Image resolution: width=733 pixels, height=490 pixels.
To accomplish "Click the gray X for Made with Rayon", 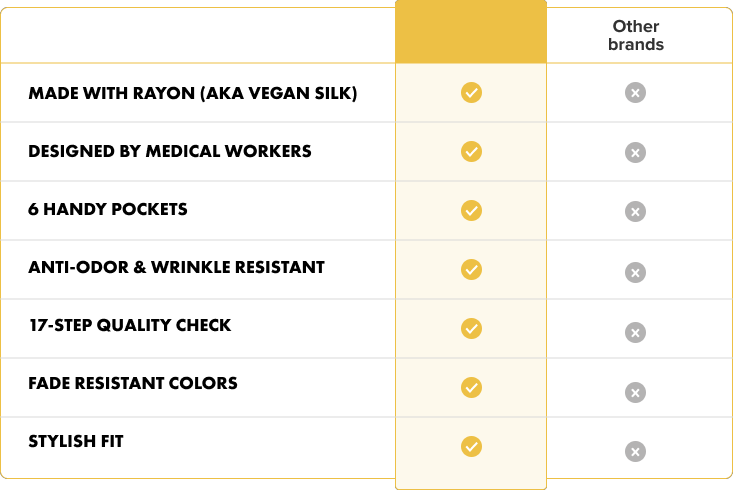I will [635, 93].
